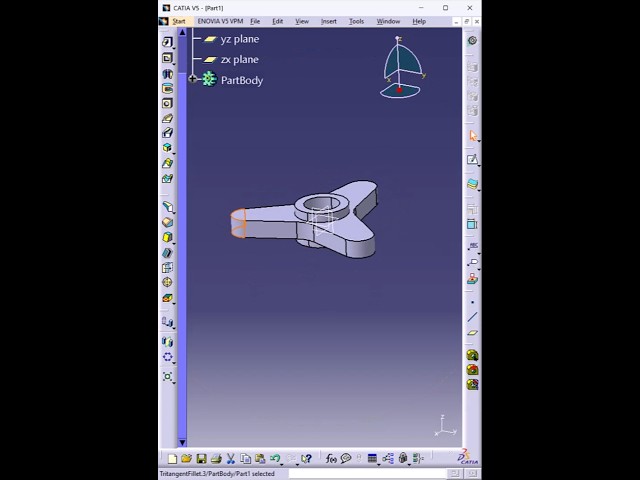Select the Edge Fillet tool
640x480 pixels.
pos(167,207)
